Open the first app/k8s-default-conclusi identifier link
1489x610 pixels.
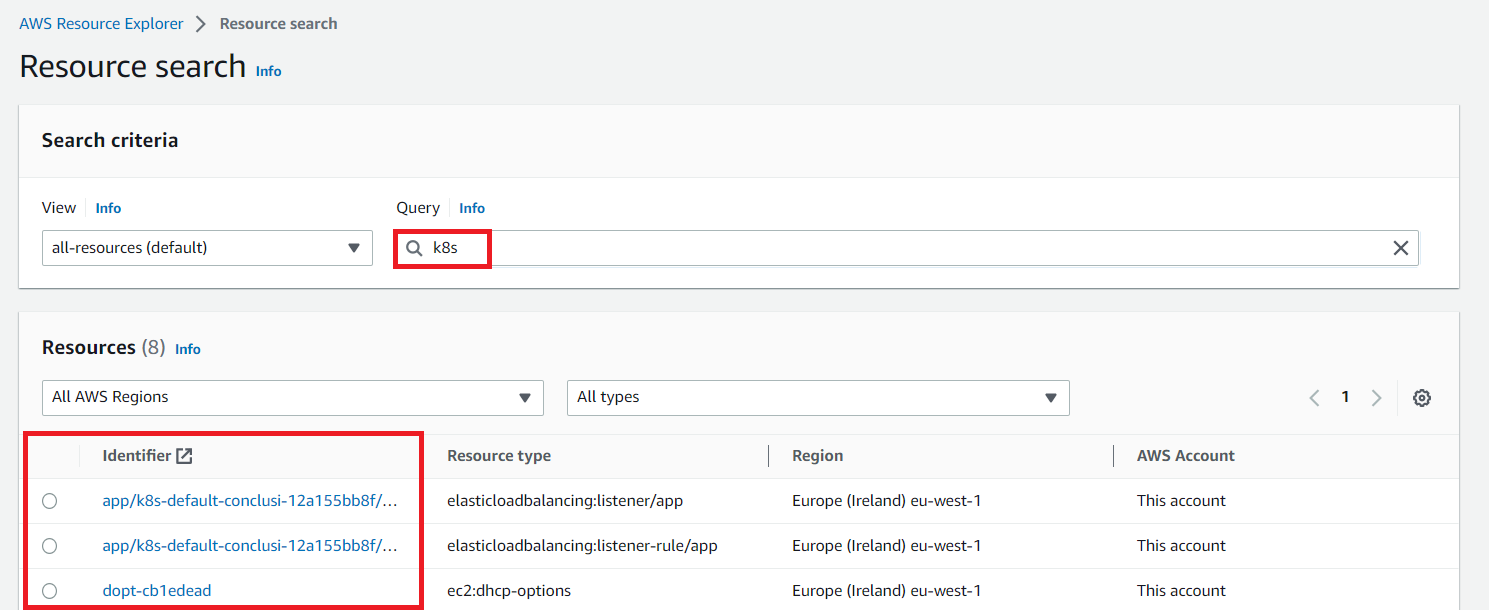tap(250, 501)
